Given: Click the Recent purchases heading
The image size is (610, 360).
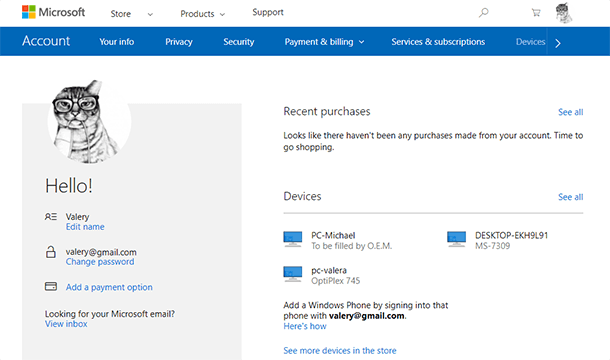Looking at the screenshot, I should (x=327, y=112).
